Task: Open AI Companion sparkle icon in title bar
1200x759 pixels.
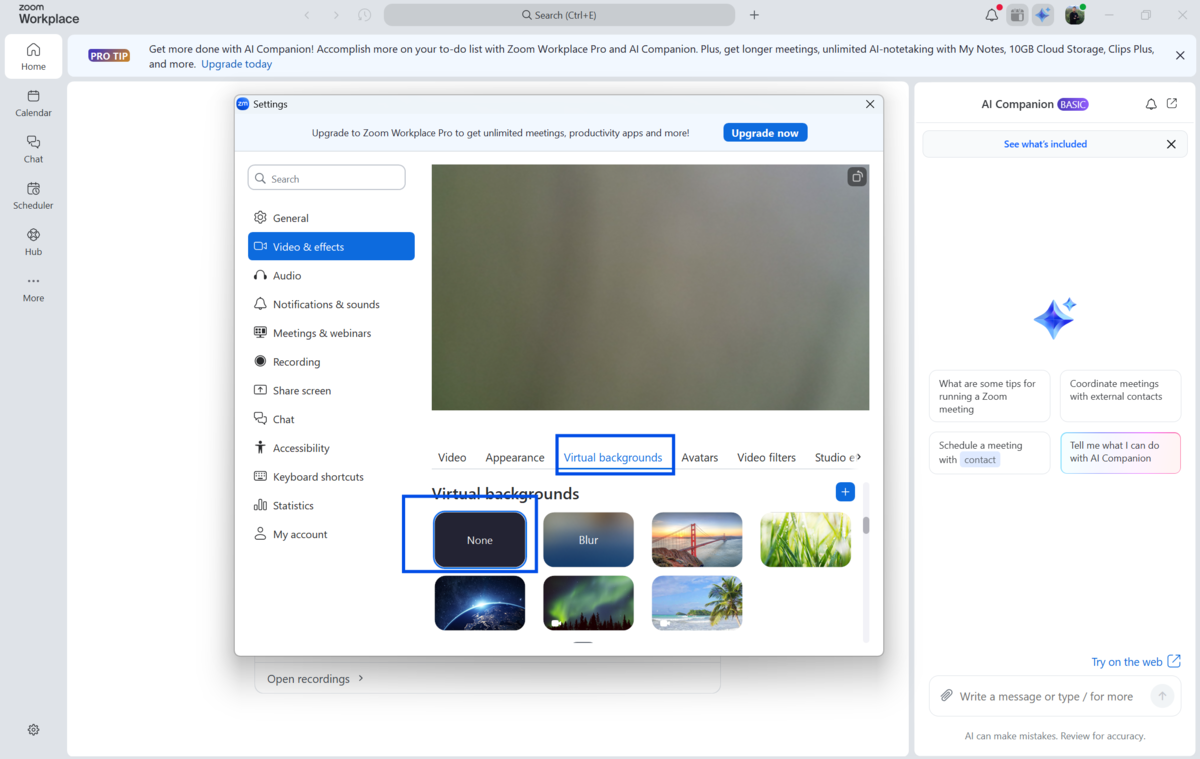Action: tap(1043, 15)
